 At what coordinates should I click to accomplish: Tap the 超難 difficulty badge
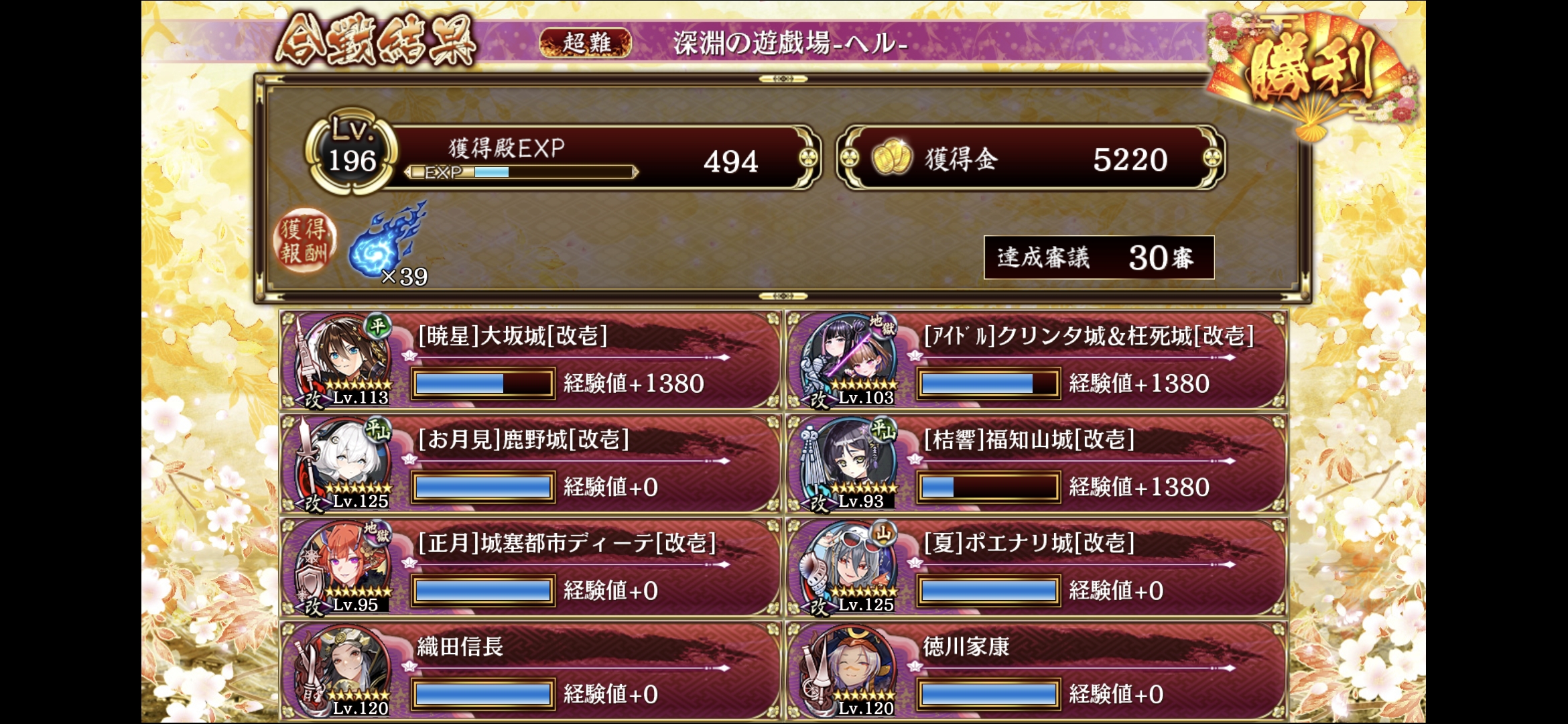[x=586, y=42]
